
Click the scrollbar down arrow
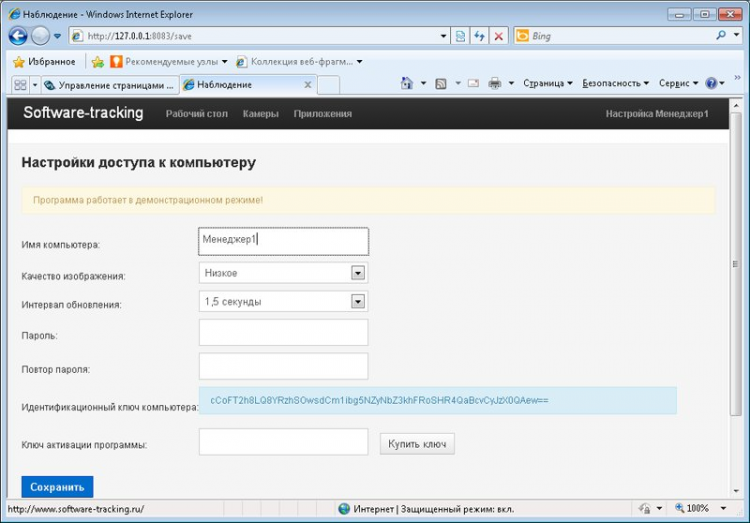(x=736, y=491)
